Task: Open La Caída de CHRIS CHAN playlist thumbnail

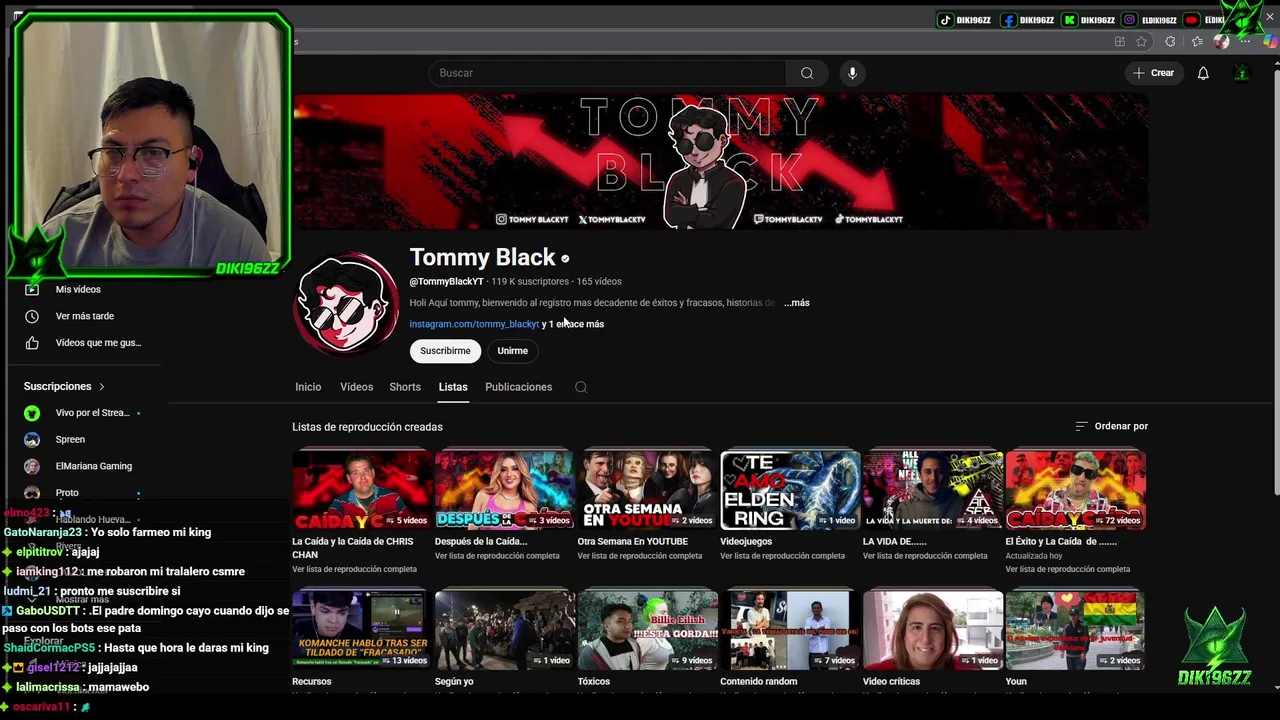Action: pos(362,490)
